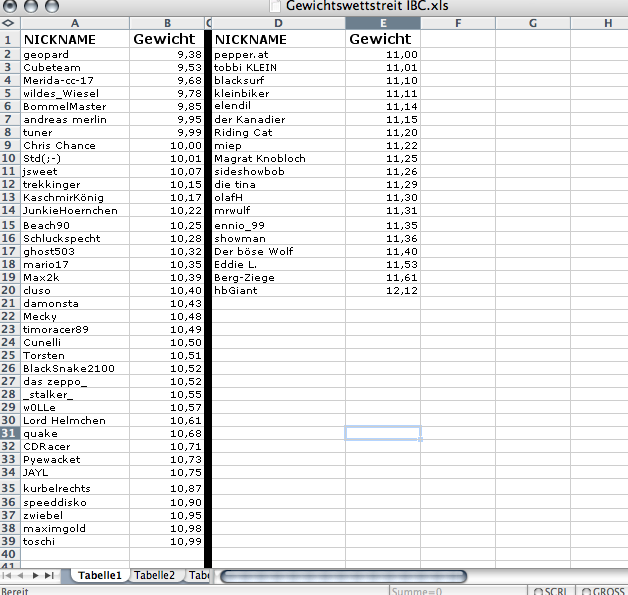Open the partially hidden third sheet tab

pos(198,576)
